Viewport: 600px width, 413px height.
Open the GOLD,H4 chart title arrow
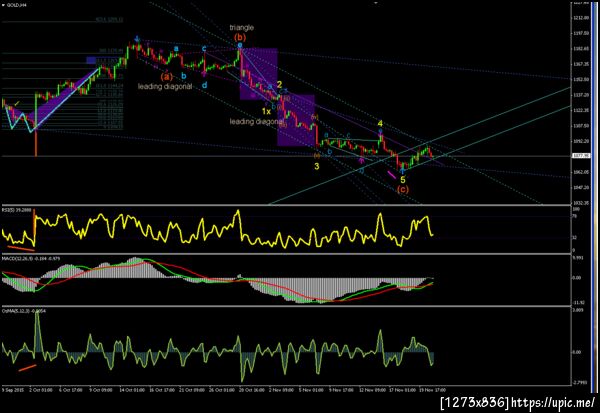tap(3, 5)
